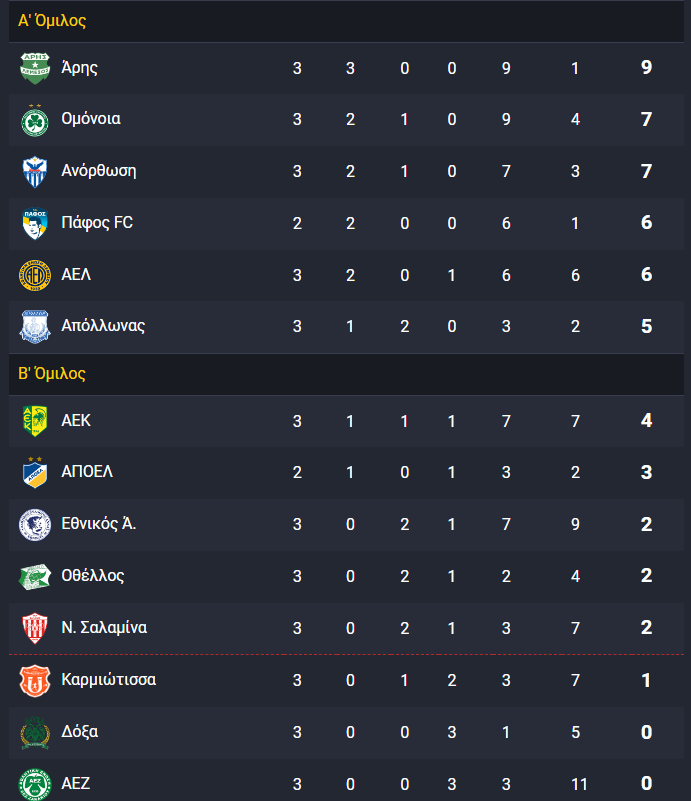The height and width of the screenshot is (801, 691).
Task: Click the ΑΕΖ green round logo
Action: pos(35,784)
